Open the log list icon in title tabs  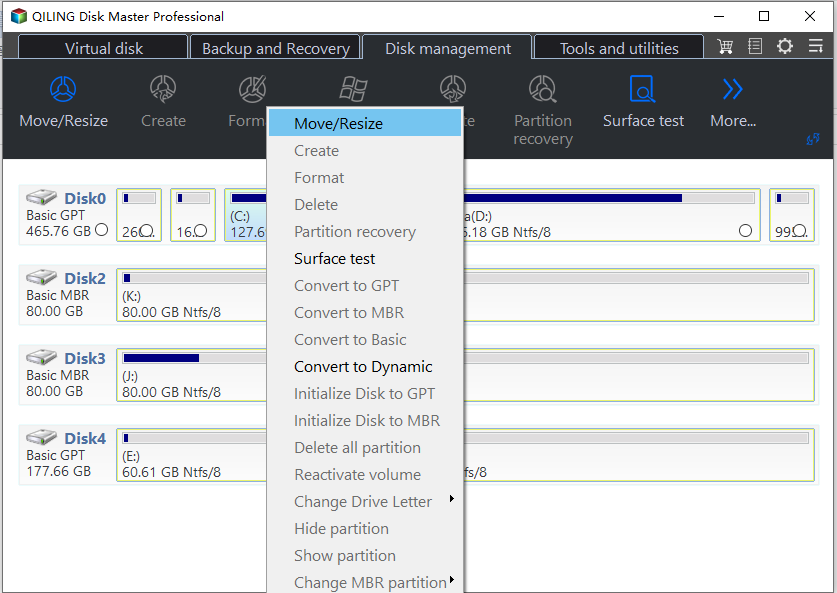click(755, 46)
